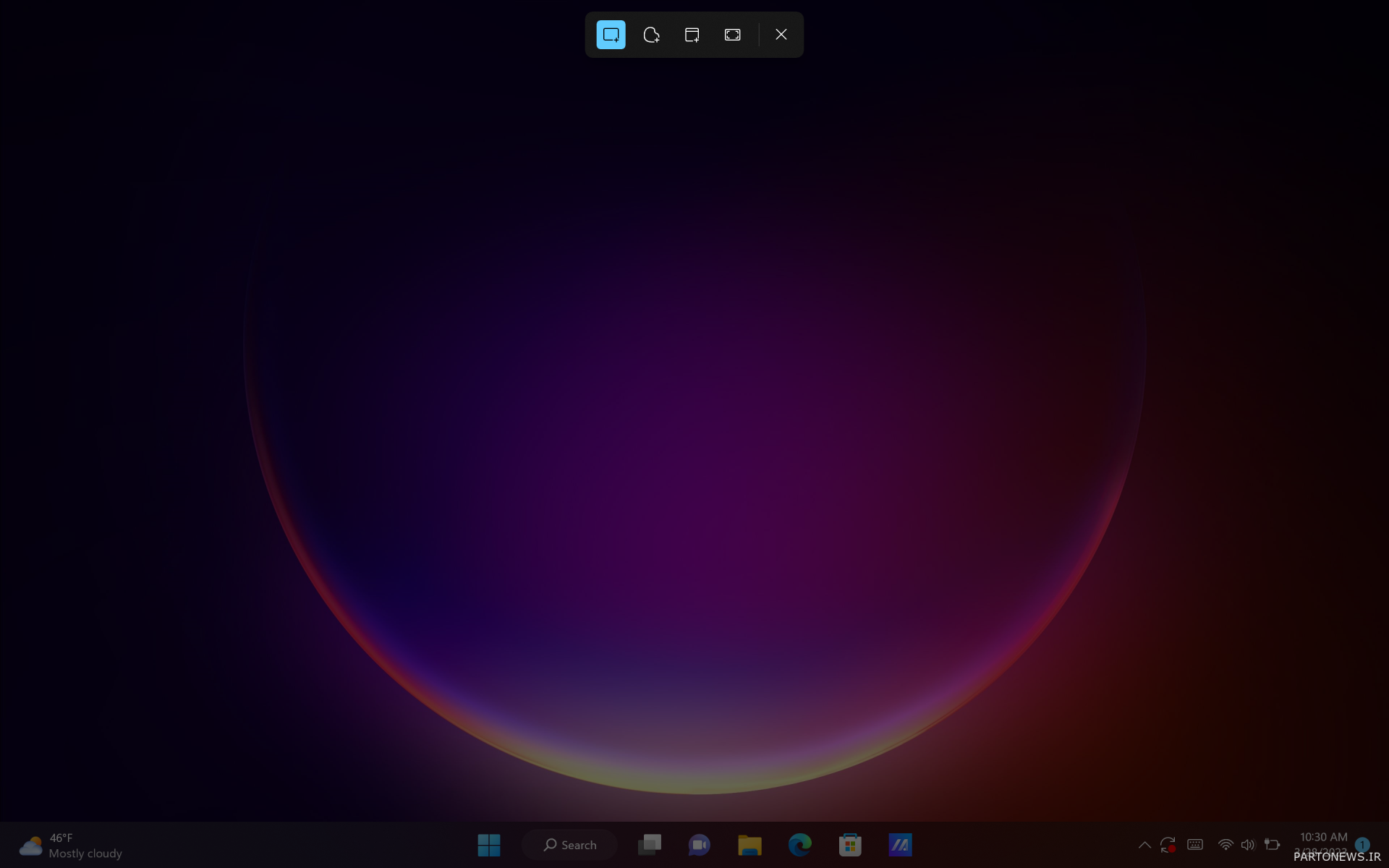Launch Microsoft Edge browser

pos(799,845)
